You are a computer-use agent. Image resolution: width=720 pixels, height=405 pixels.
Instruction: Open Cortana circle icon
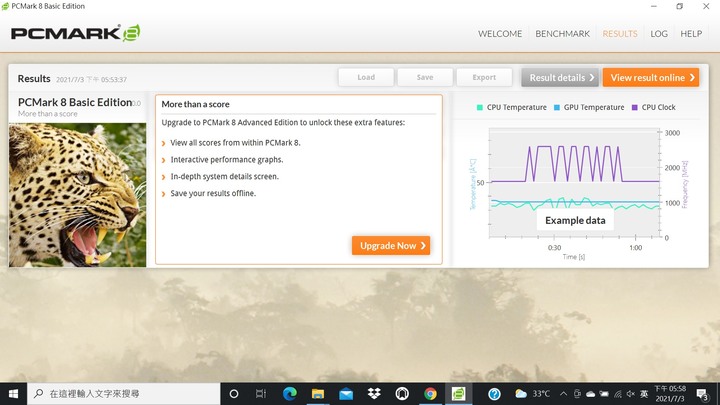234,394
